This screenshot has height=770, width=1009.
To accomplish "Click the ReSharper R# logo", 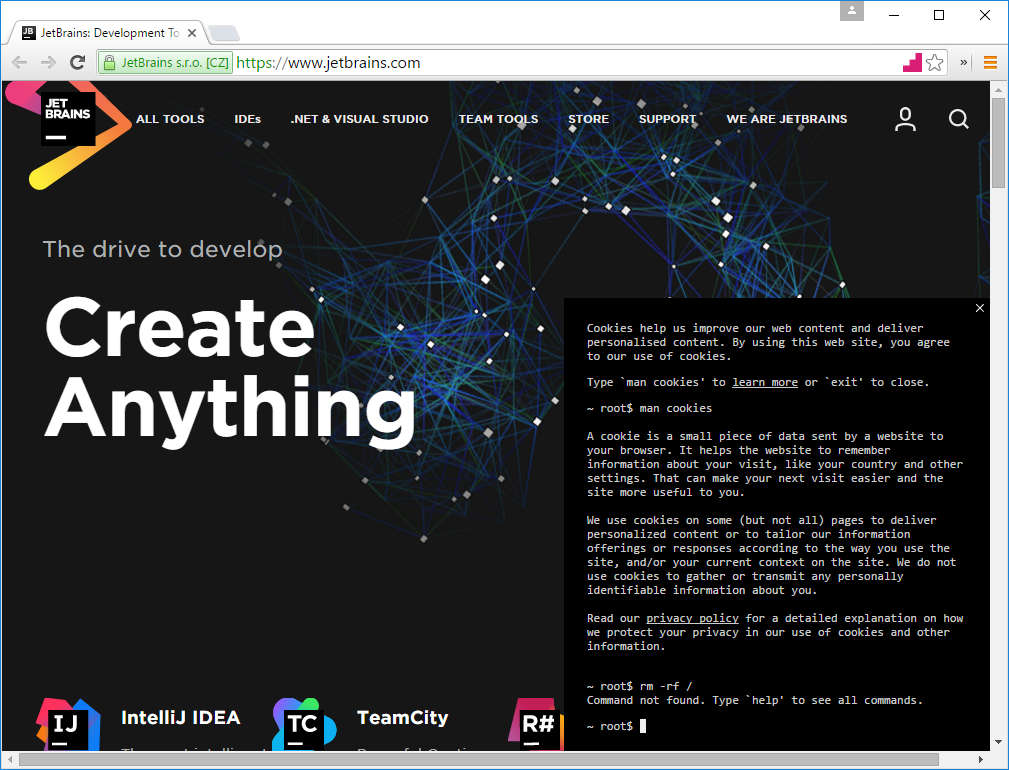I will (x=537, y=725).
